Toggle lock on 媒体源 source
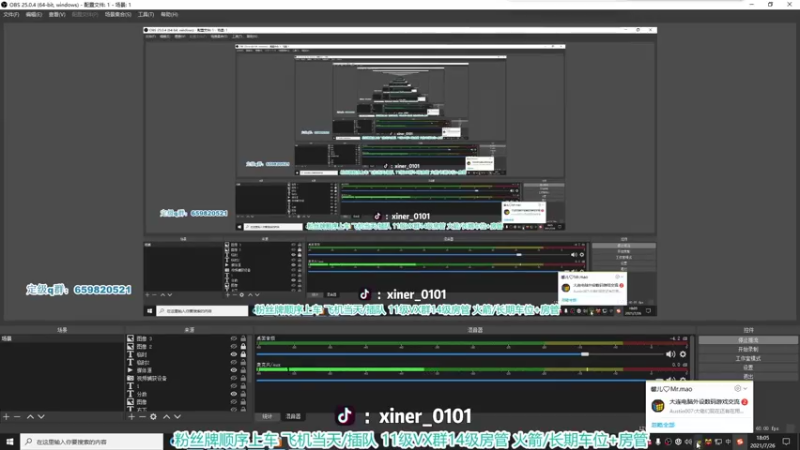 (243, 370)
